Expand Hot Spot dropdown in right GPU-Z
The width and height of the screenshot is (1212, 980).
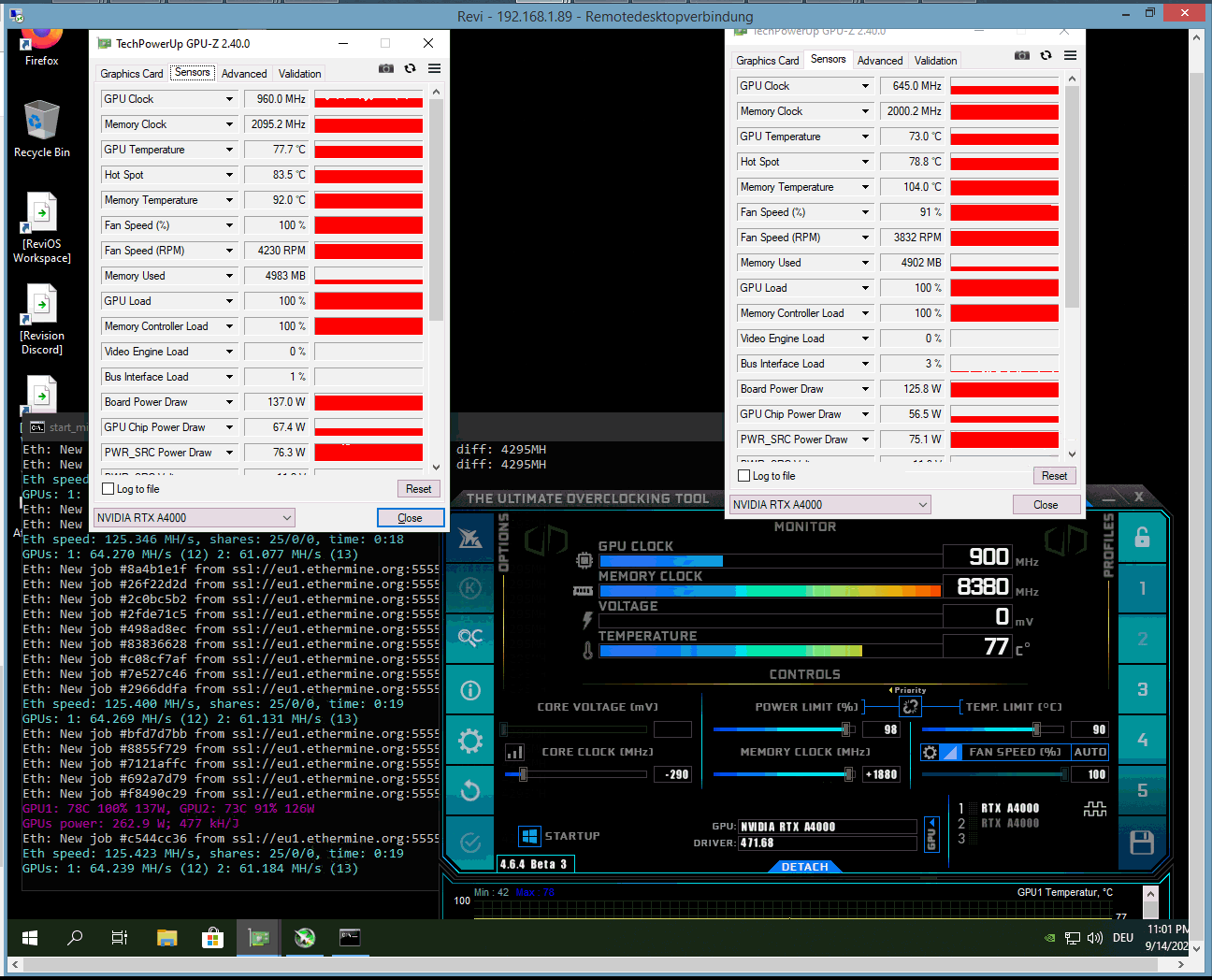pyautogui.click(x=865, y=162)
